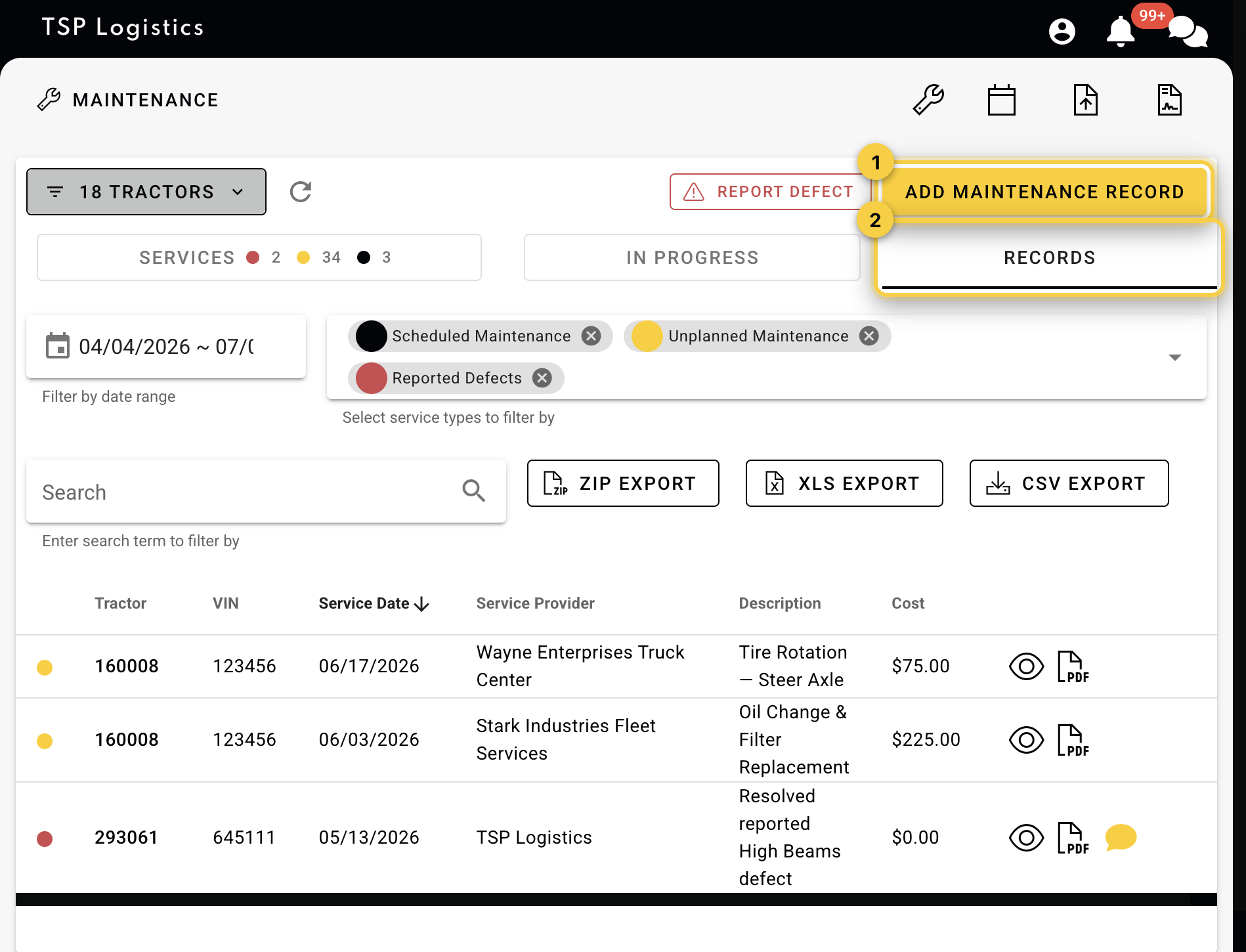
Task: Click the wrench maintenance icon in toolbar
Action: [x=928, y=100]
